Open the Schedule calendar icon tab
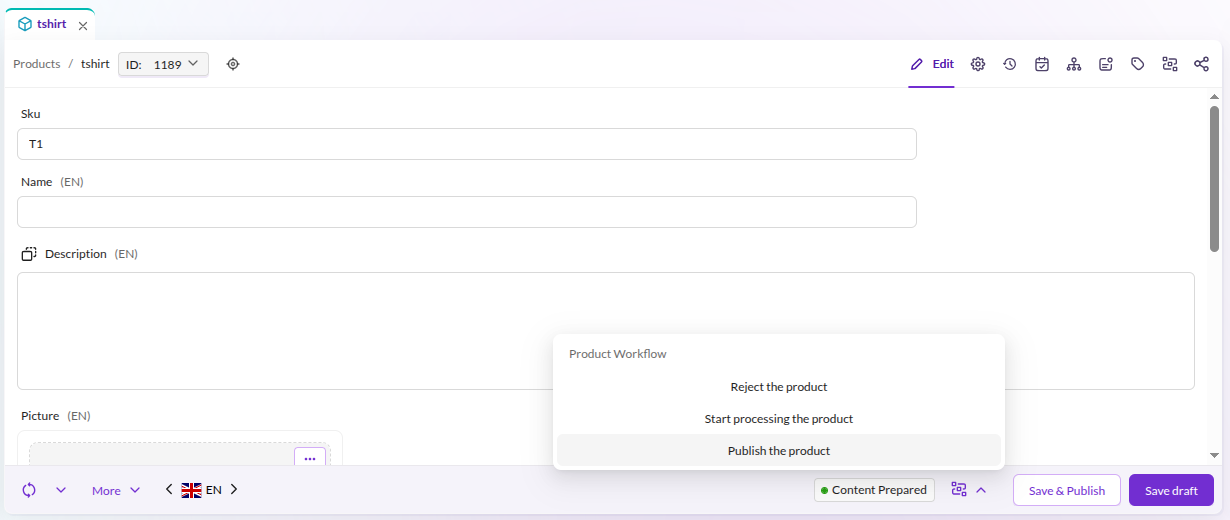This screenshot has height=520, width=1230. pos(1042,64)
